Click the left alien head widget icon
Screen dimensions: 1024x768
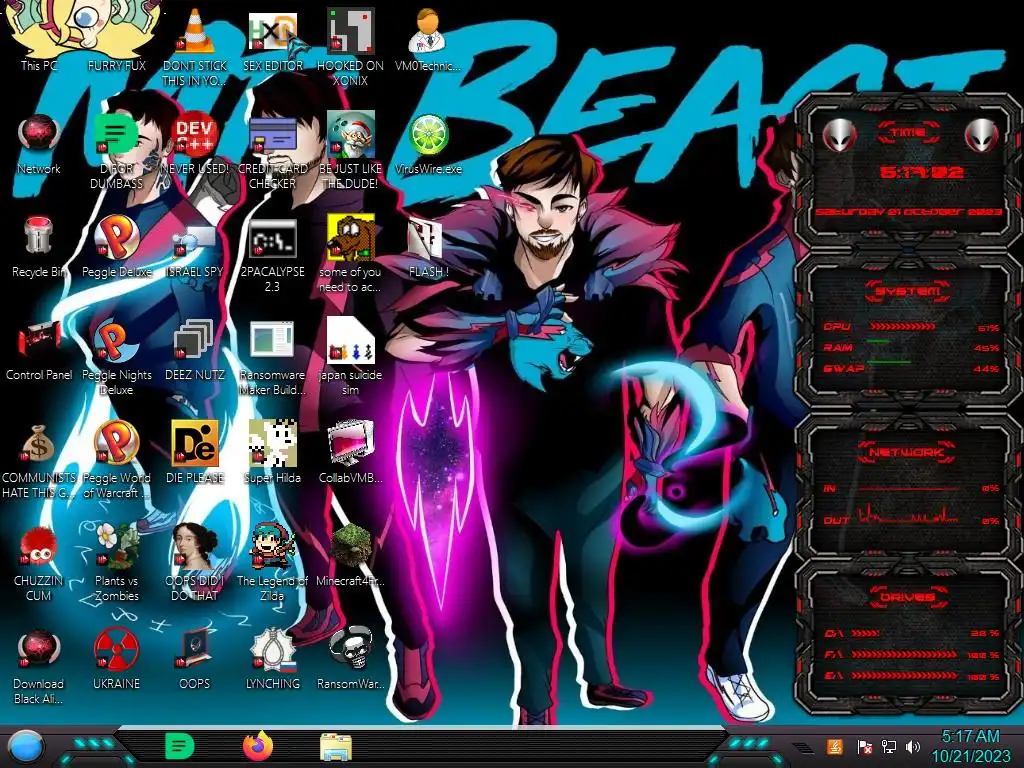(x=839, y=135)
